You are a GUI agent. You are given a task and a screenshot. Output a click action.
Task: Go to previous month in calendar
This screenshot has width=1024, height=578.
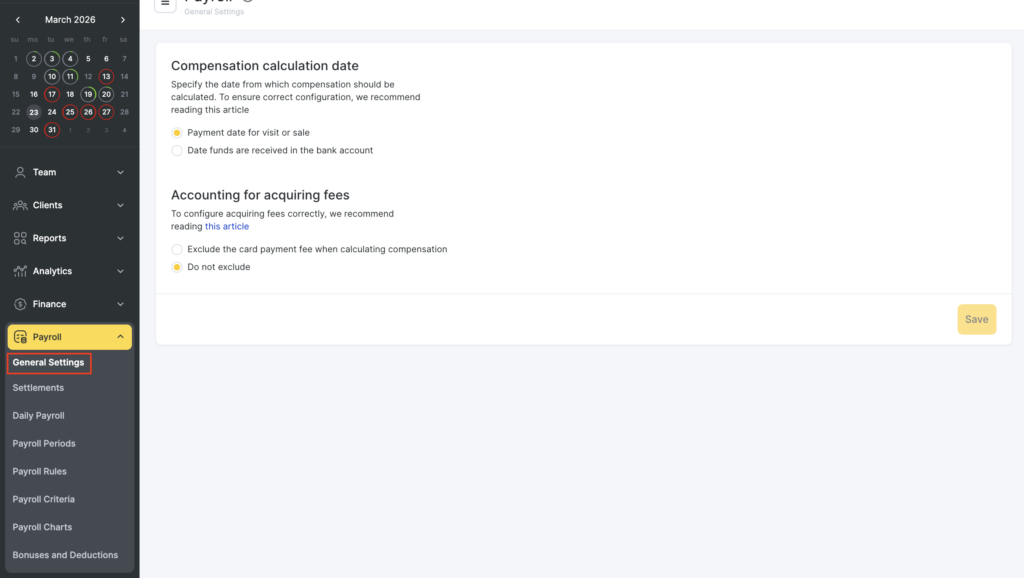click(17, 20)
